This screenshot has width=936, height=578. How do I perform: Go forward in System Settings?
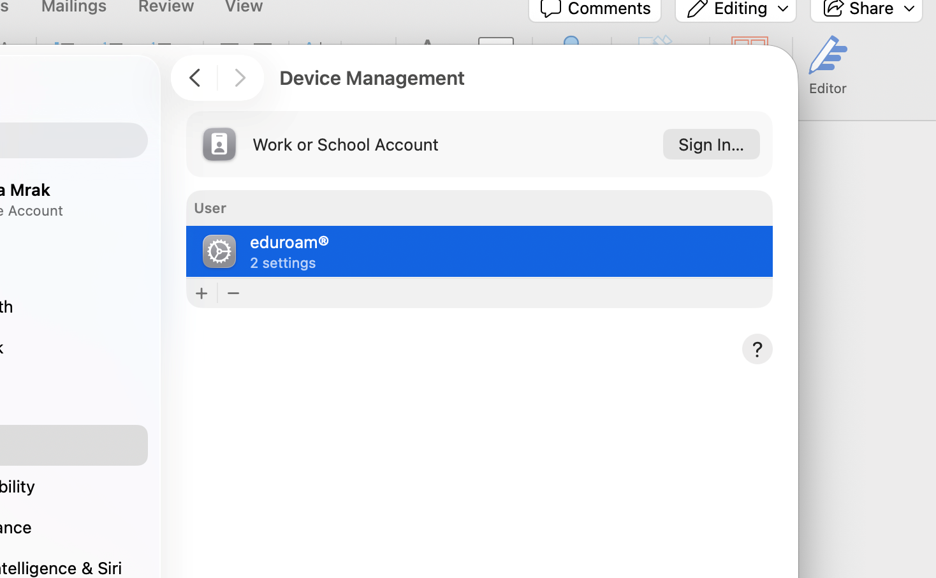tap(240, 78)
